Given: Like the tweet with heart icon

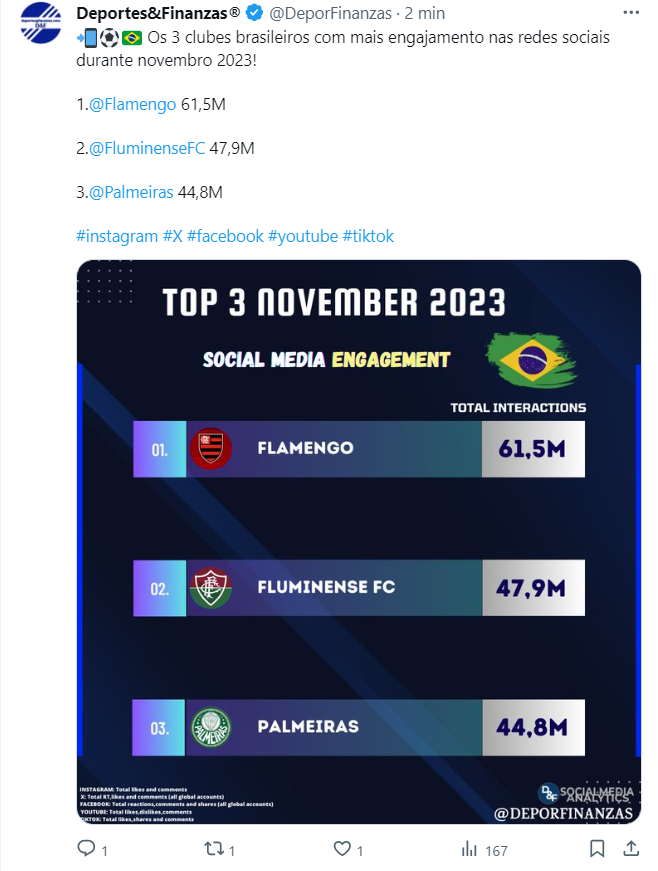Looking at the screenshot, I should 342,848.
